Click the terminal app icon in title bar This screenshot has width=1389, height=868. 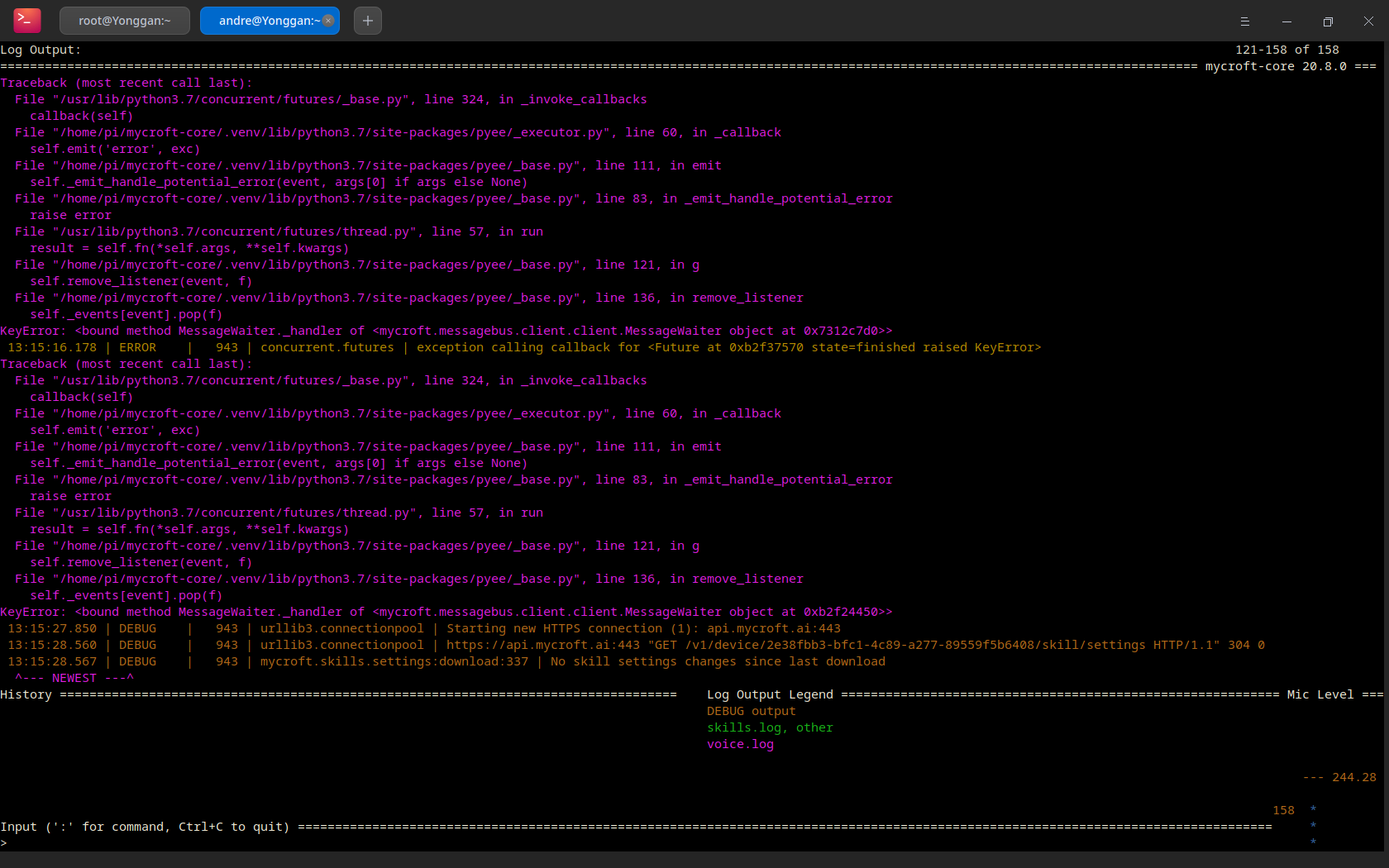[x=27, y=21]
